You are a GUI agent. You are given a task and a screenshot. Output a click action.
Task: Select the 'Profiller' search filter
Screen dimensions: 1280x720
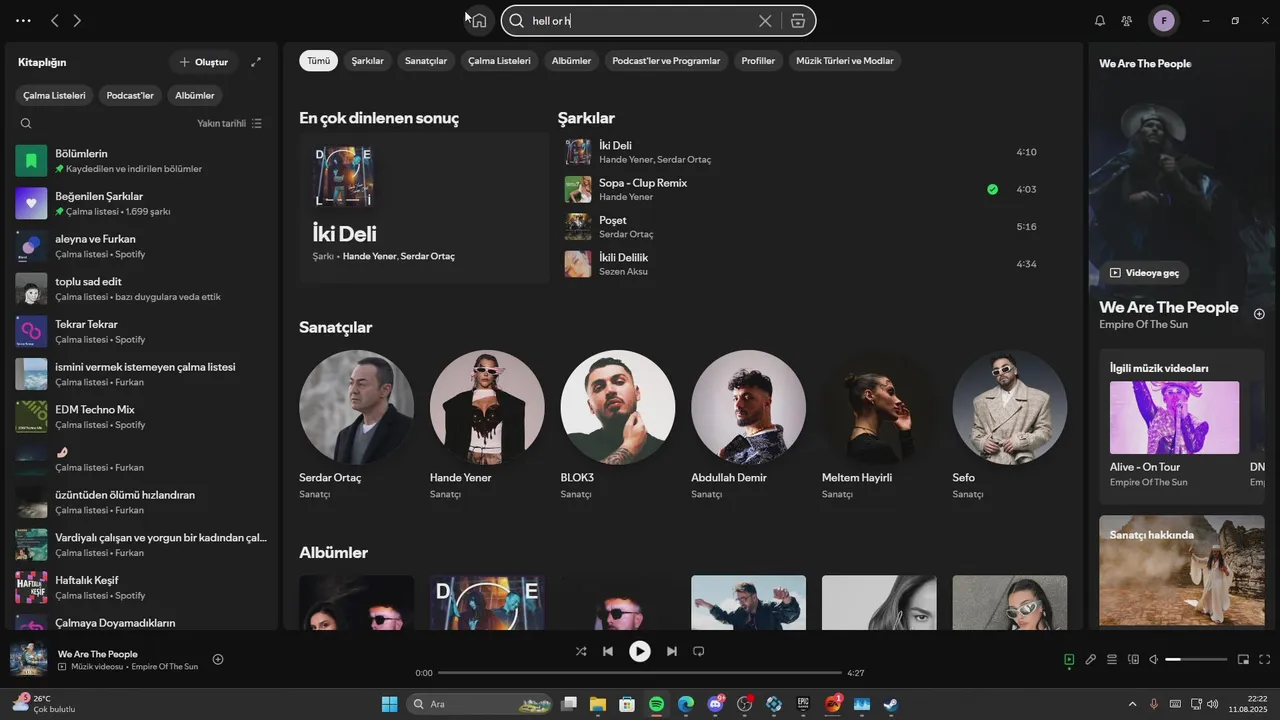[x=758, y=61]
